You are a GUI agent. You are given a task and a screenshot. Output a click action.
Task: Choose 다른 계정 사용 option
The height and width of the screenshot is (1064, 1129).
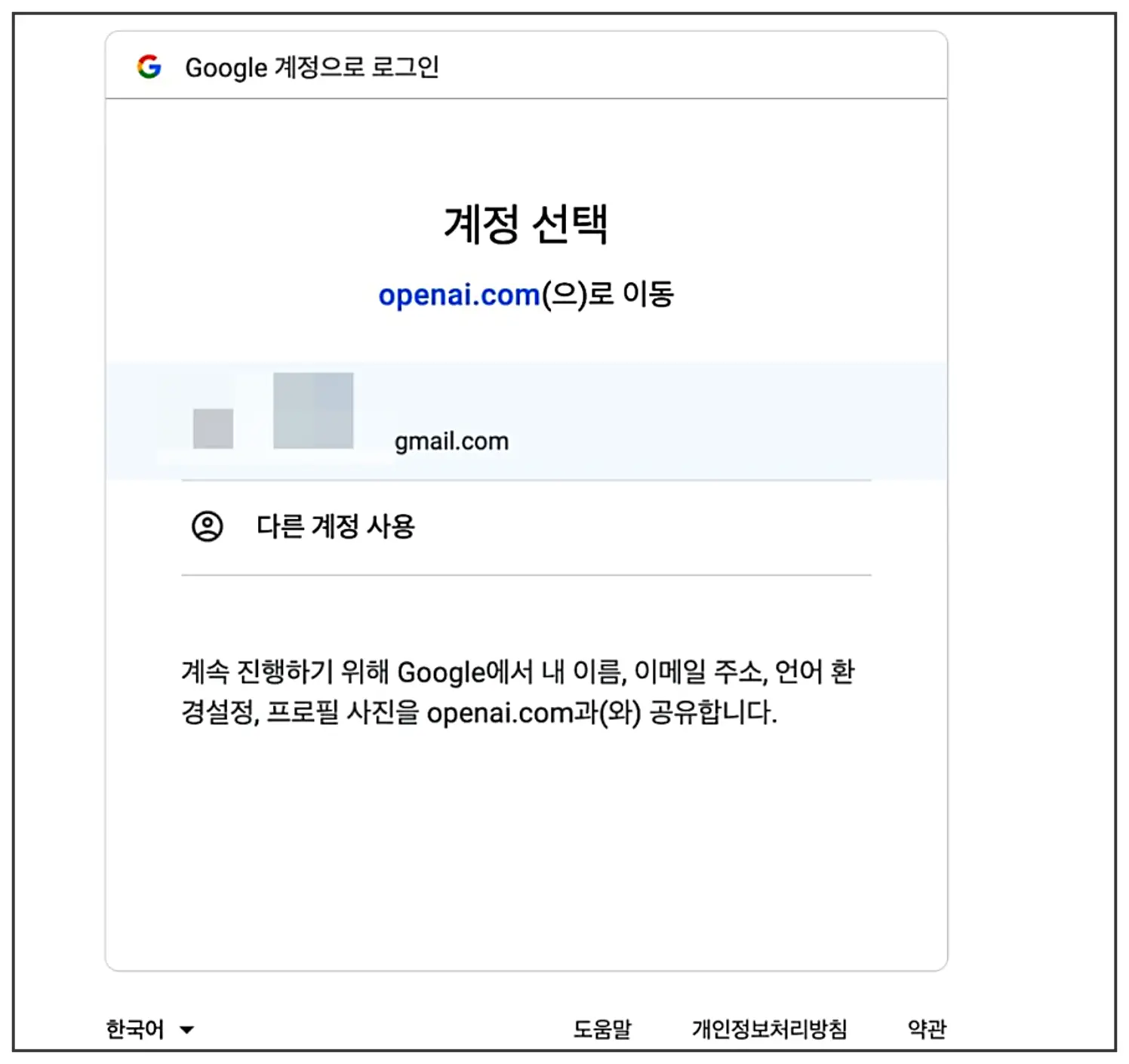tap(526, 527)
